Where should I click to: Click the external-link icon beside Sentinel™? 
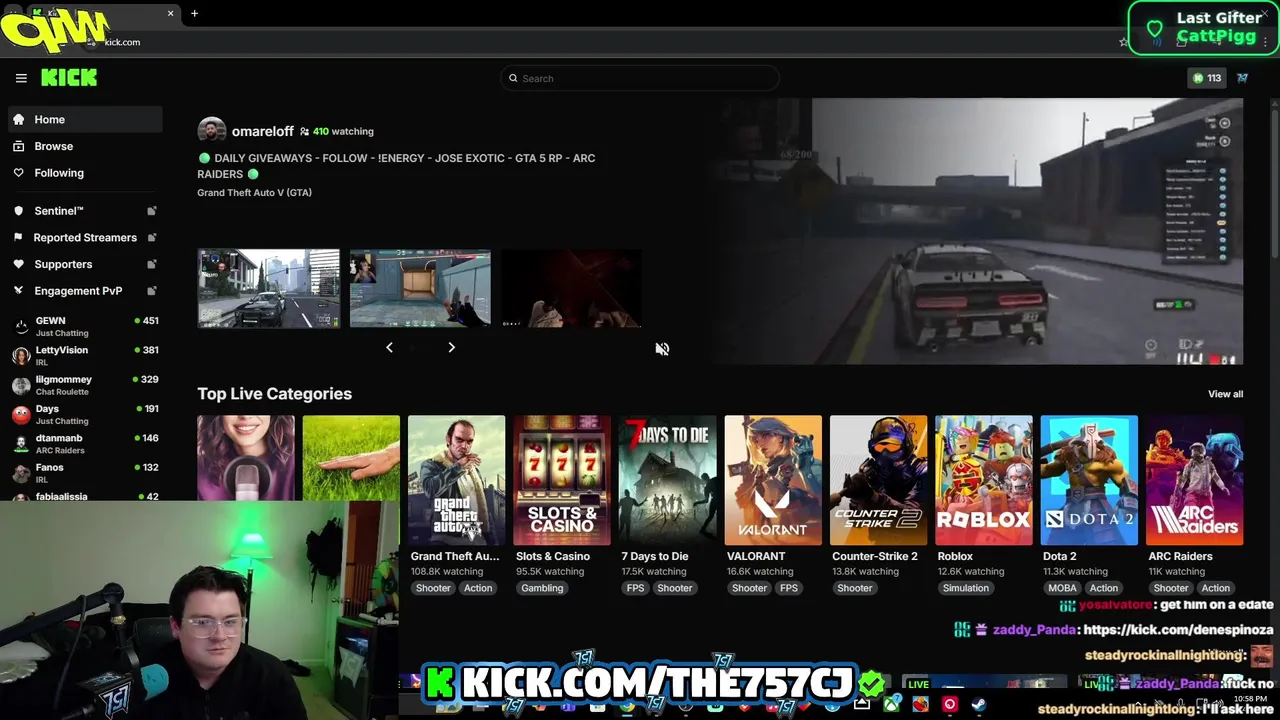coord(152,211)
